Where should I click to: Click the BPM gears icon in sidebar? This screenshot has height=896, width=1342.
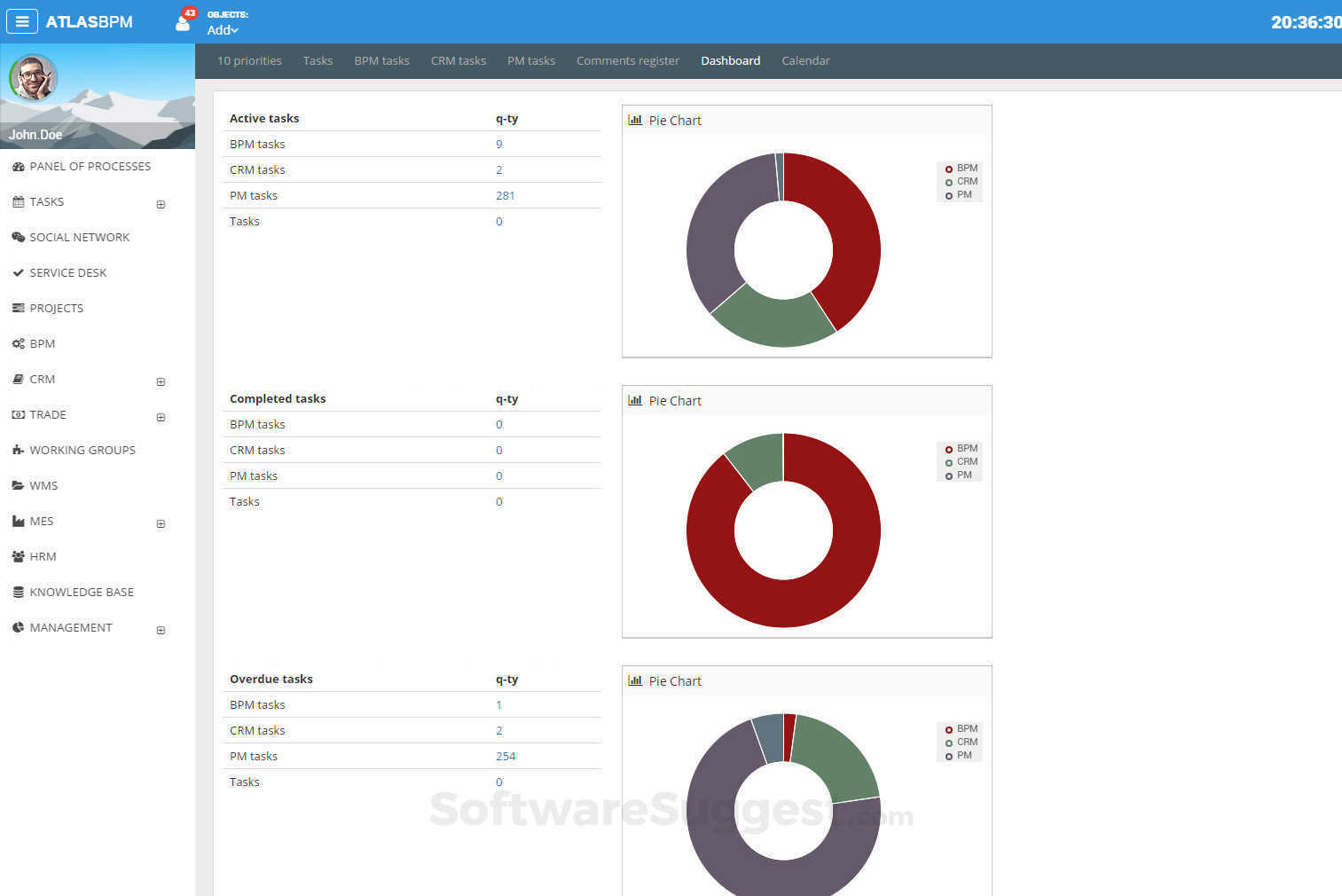pos(19,343)
